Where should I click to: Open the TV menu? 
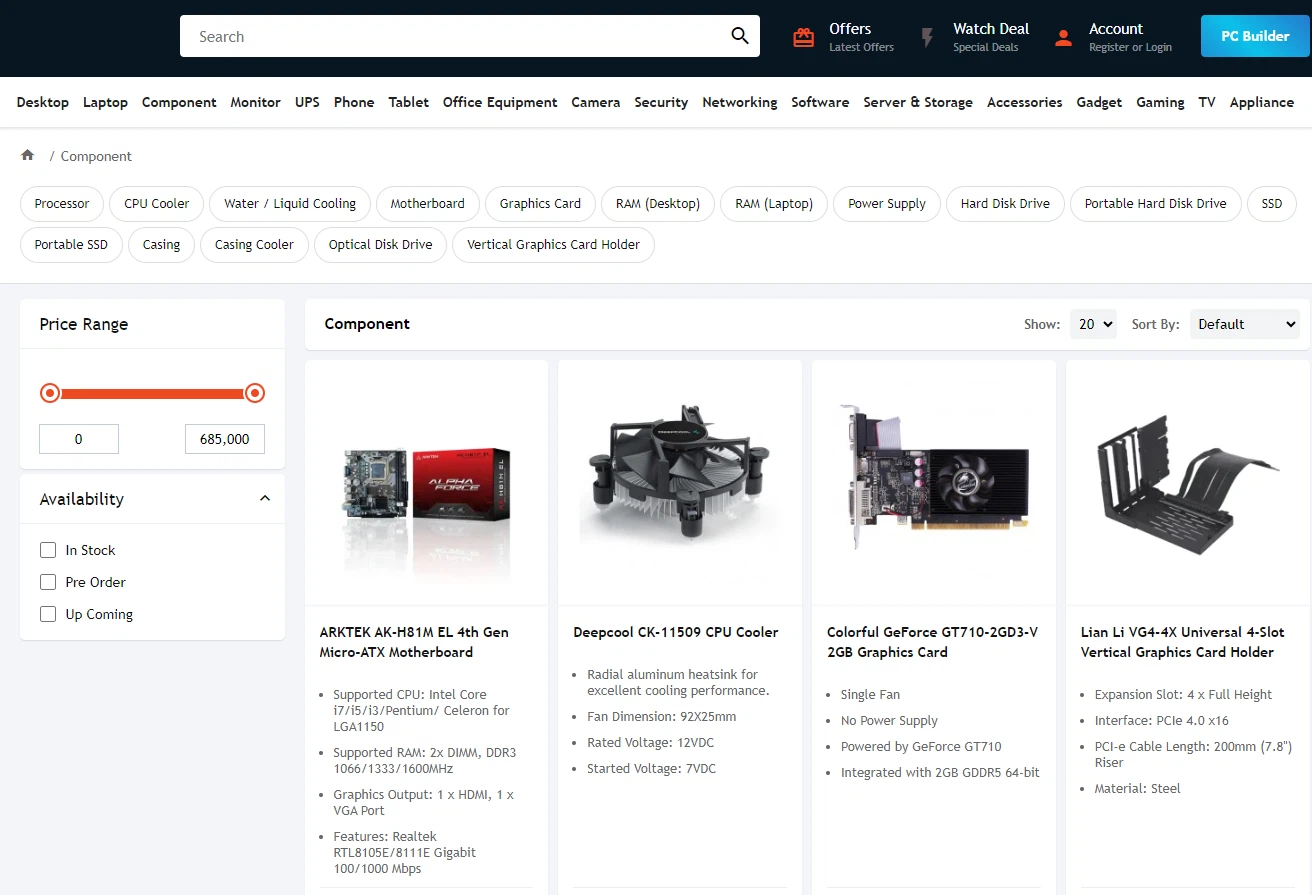[x=1207, y=102]
